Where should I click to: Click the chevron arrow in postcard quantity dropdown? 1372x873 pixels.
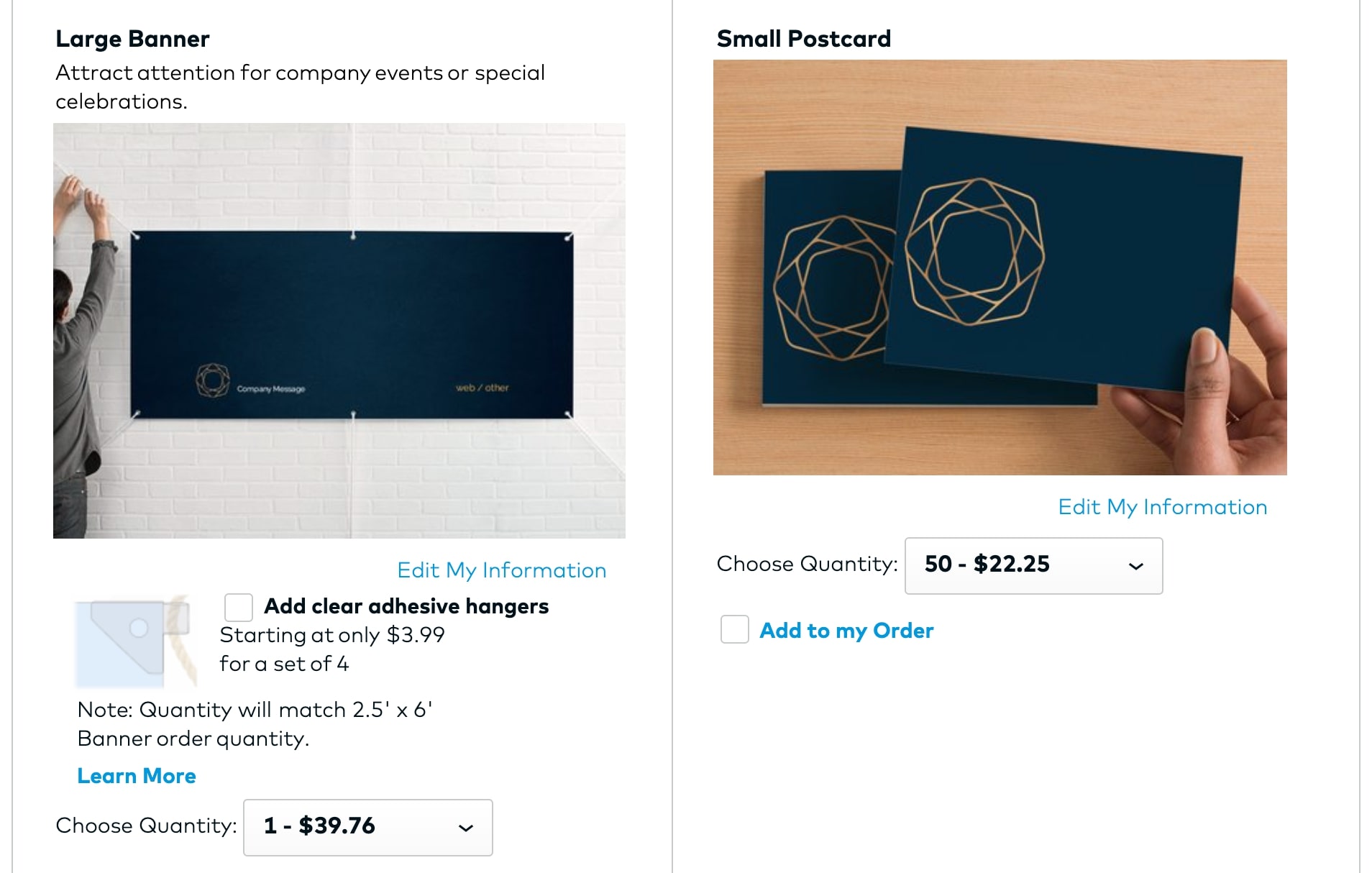[x=1136, y=566]
